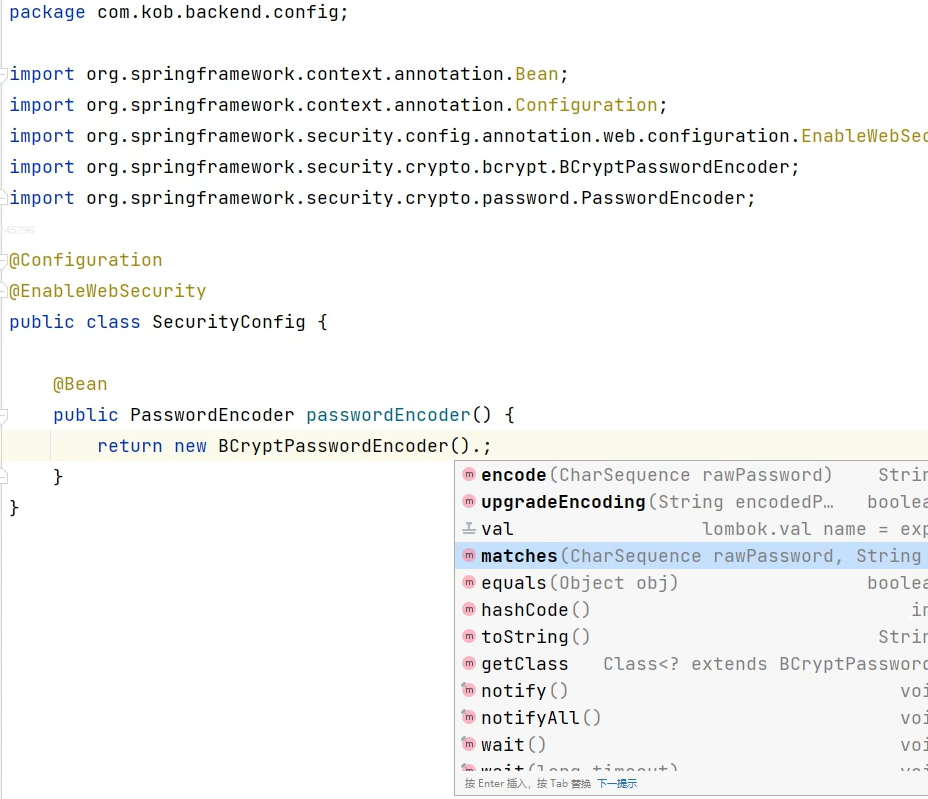Viewport: 928px width, 799px height.
Task: Choose wait() from completion list
Action: coord(691,745)
